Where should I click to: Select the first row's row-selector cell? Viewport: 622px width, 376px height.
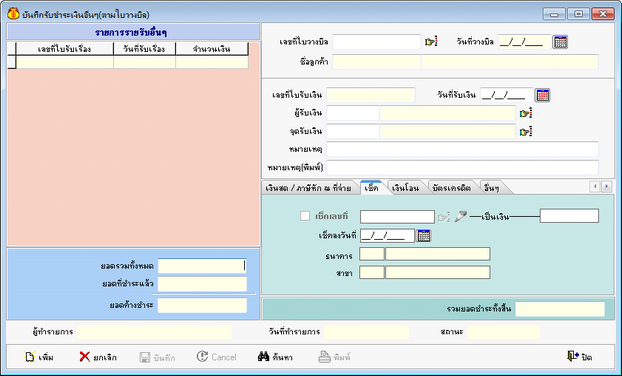click(x=12, y=62)
